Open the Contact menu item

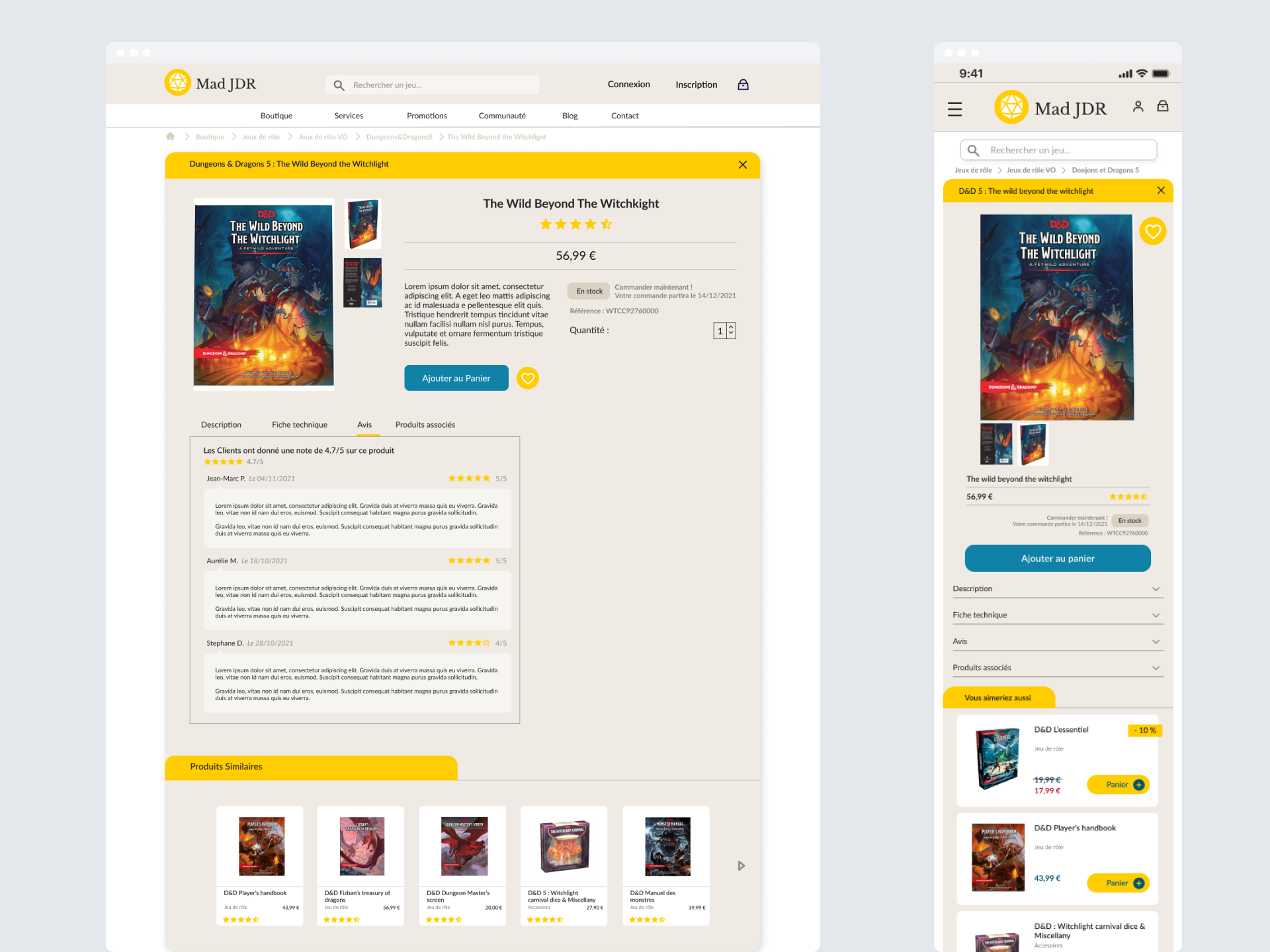coord(624,116)
